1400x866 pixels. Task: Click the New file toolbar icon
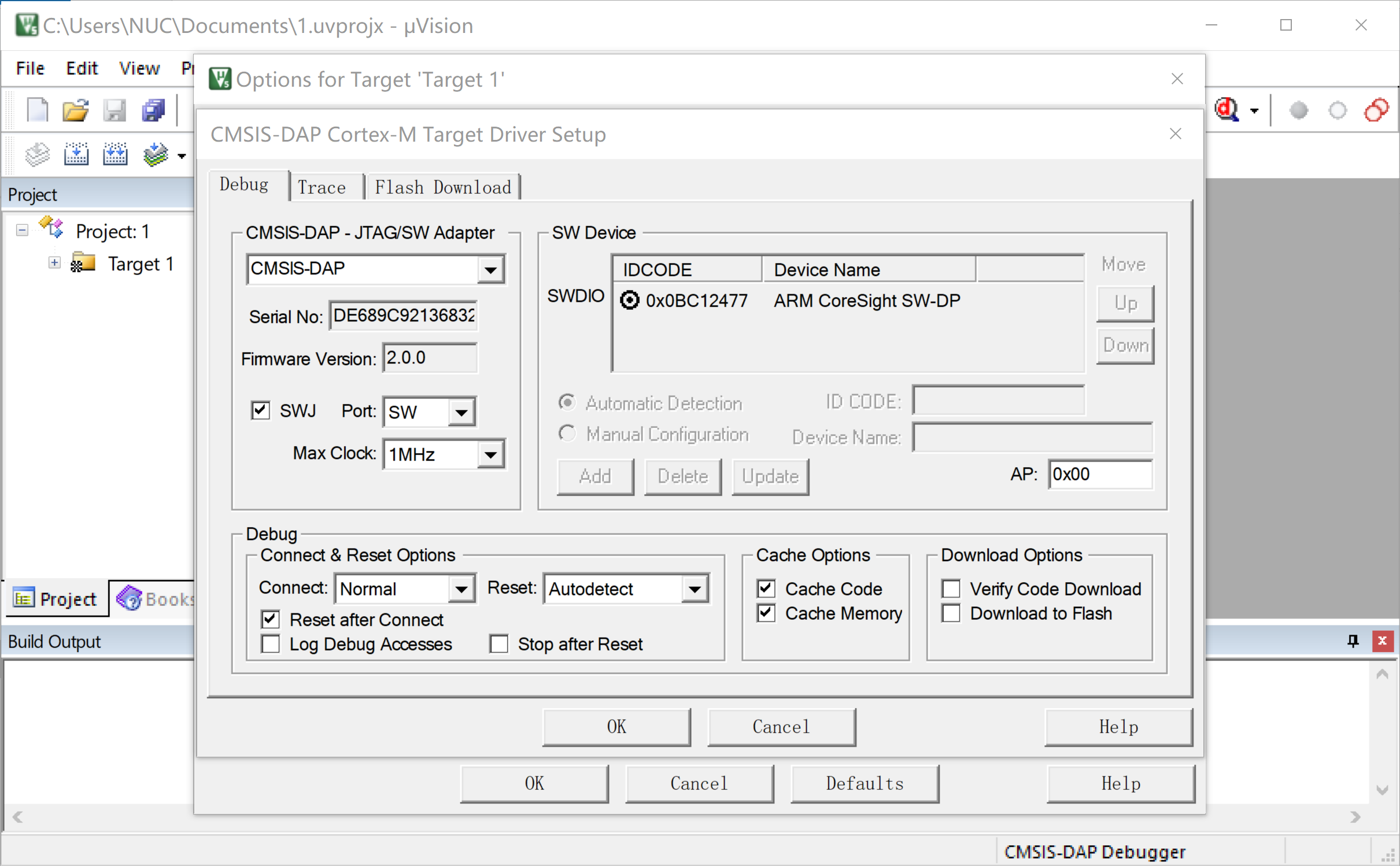38,110
